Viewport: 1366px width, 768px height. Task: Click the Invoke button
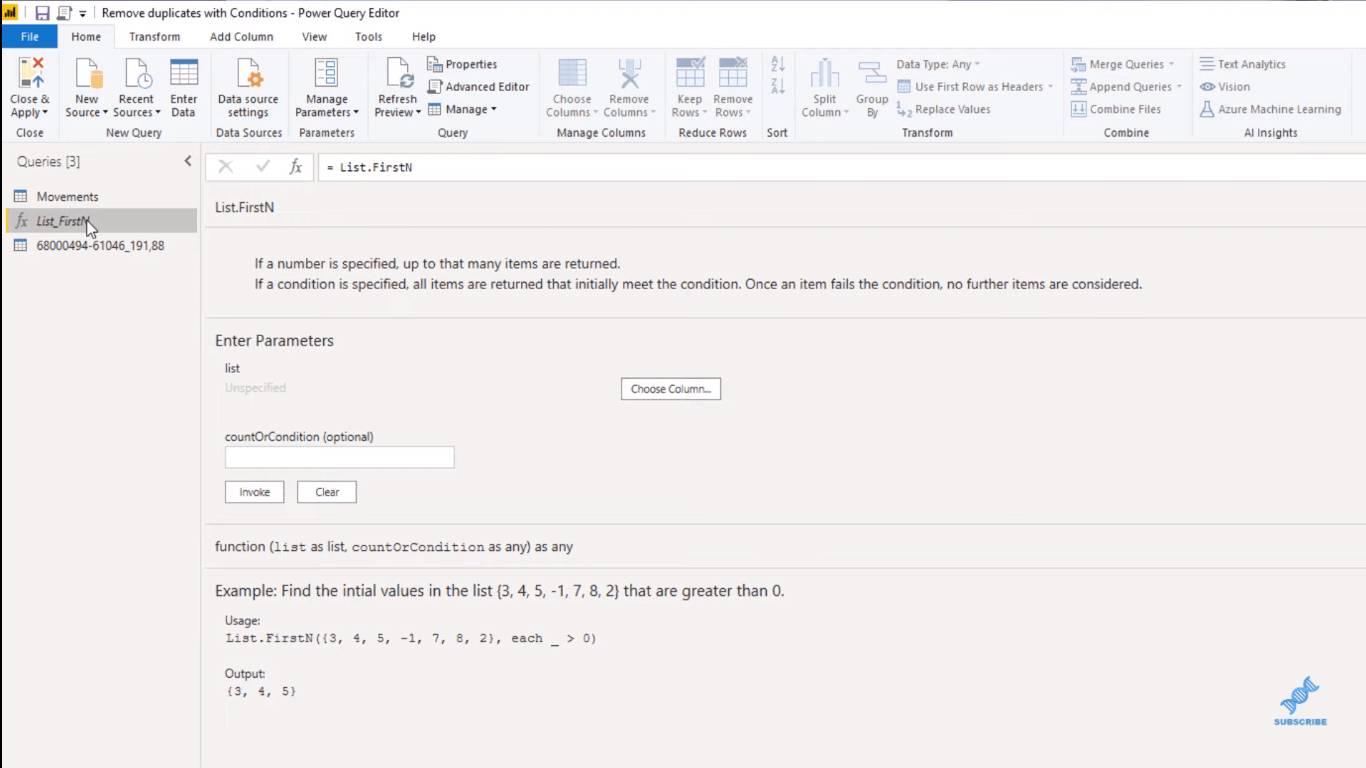[x=254, y=492]
